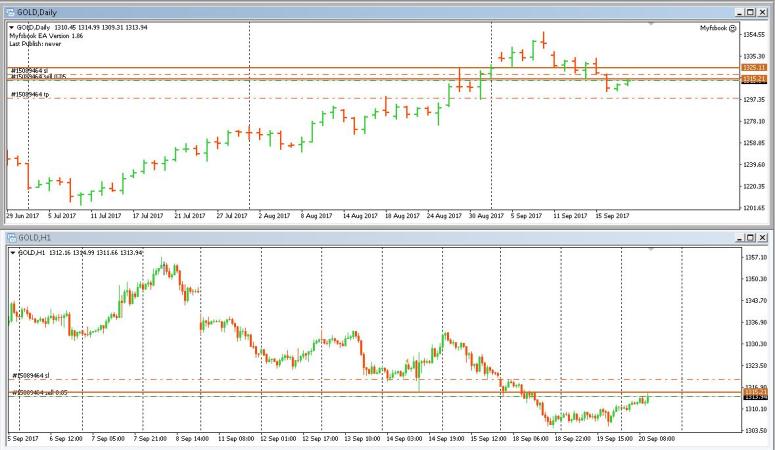This screenshot has height=450, width=775.
Task: Select the sell 0.05 order label on Daily chart
Action: point(38,77)
